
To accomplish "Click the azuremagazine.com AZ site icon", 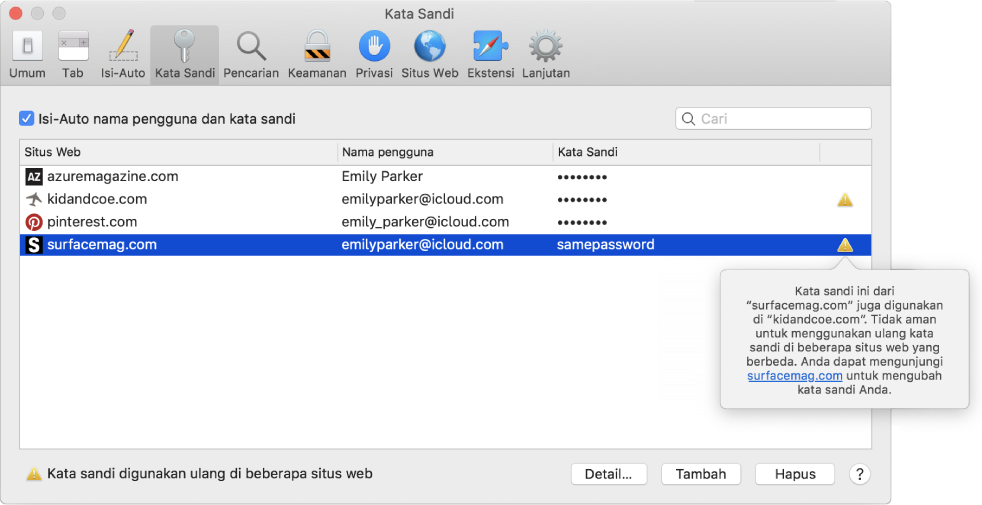I will point(34,177).
